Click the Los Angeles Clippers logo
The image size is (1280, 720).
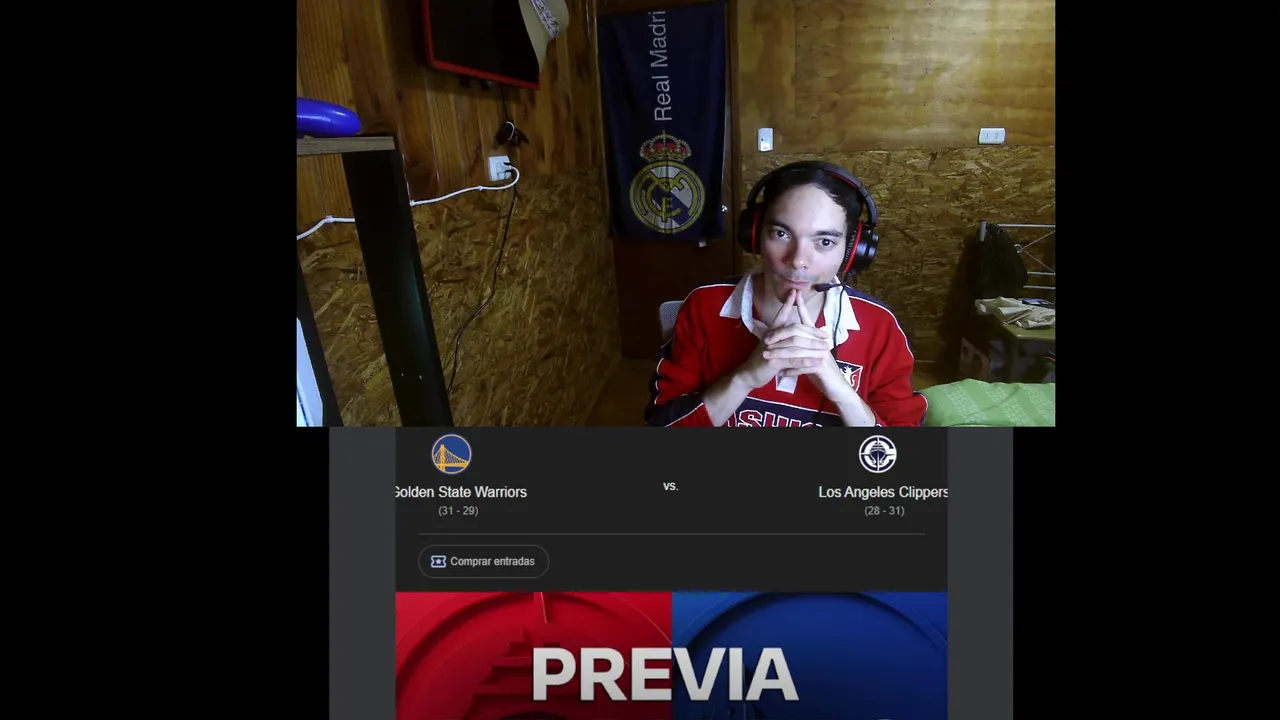(878, 454)
